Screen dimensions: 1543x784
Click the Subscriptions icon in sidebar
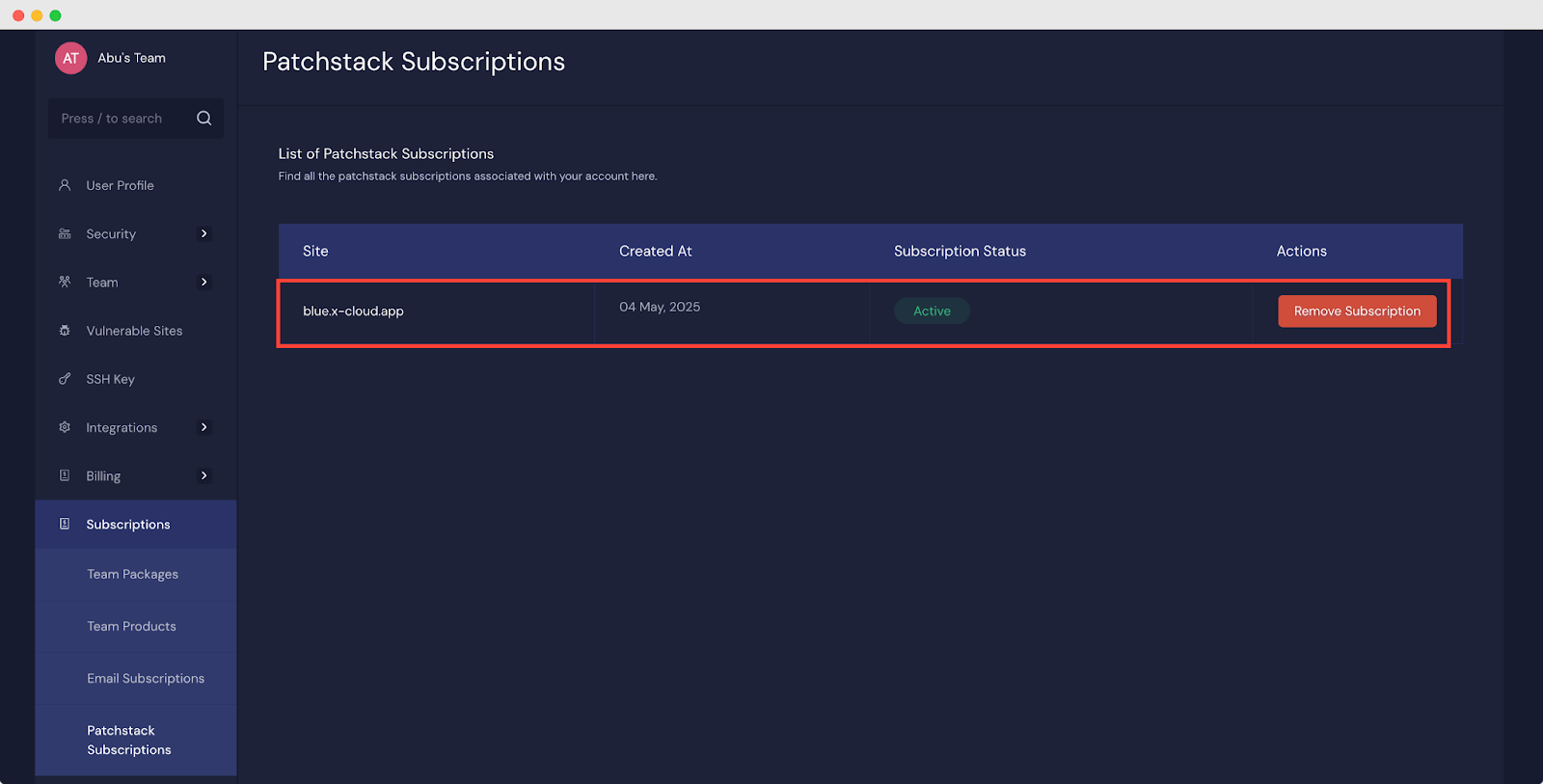click(64, 524)
